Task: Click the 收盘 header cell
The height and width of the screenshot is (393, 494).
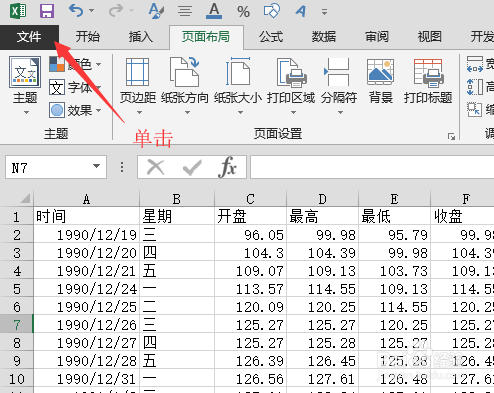Action: (x=462, y=216)
